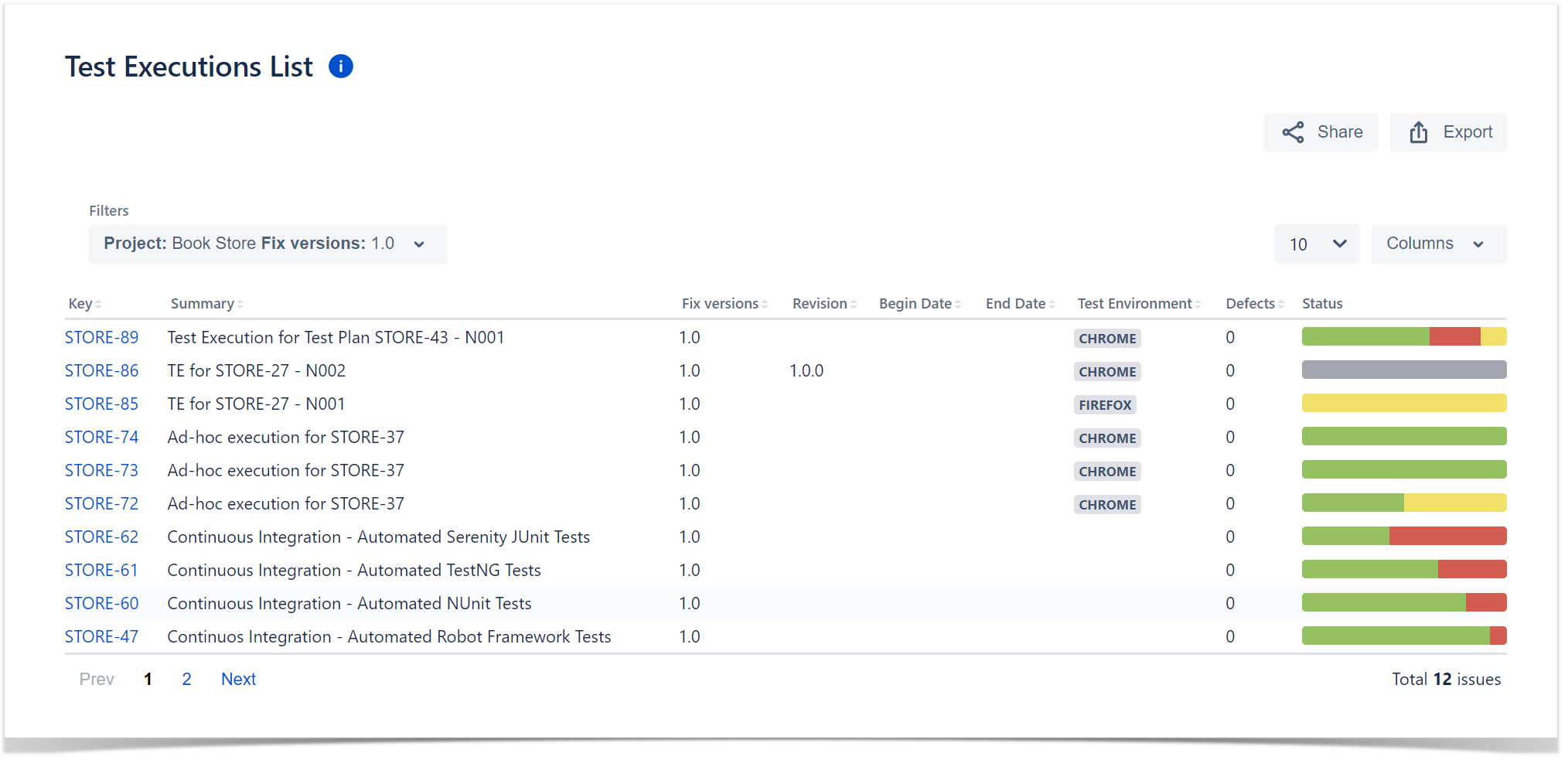Viewport: 1568px width, 760px height.
Task: Sort by the Revision column
Action: pyautogui.click(x=824, y=304)
